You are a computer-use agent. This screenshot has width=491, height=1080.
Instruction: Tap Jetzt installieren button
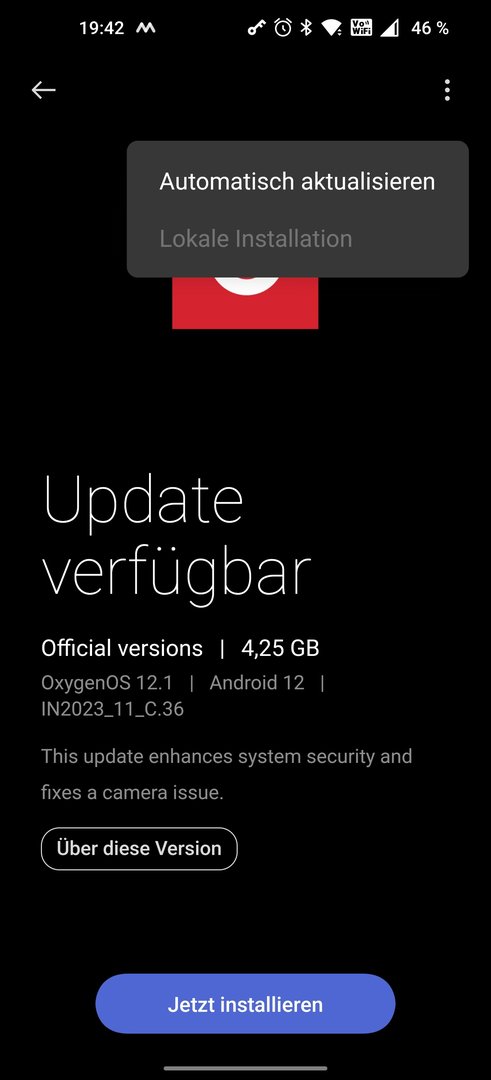[x=245, y=1004]
